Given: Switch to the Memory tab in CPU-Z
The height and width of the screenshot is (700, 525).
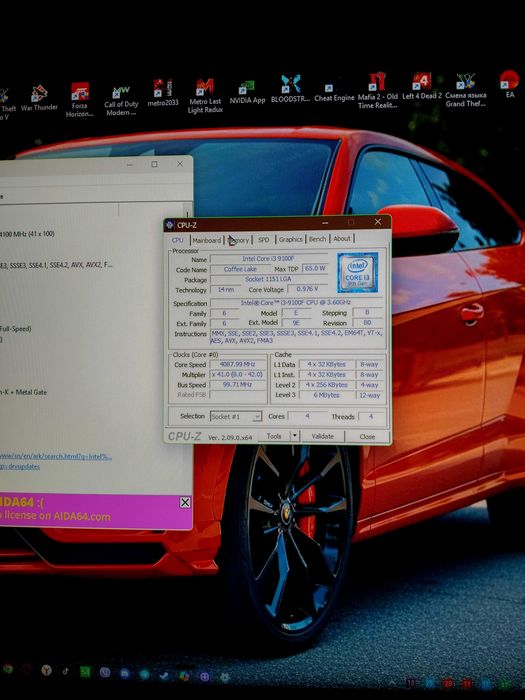Looking at the screenshot, I should pyautogui.click(x=238, y=240).
